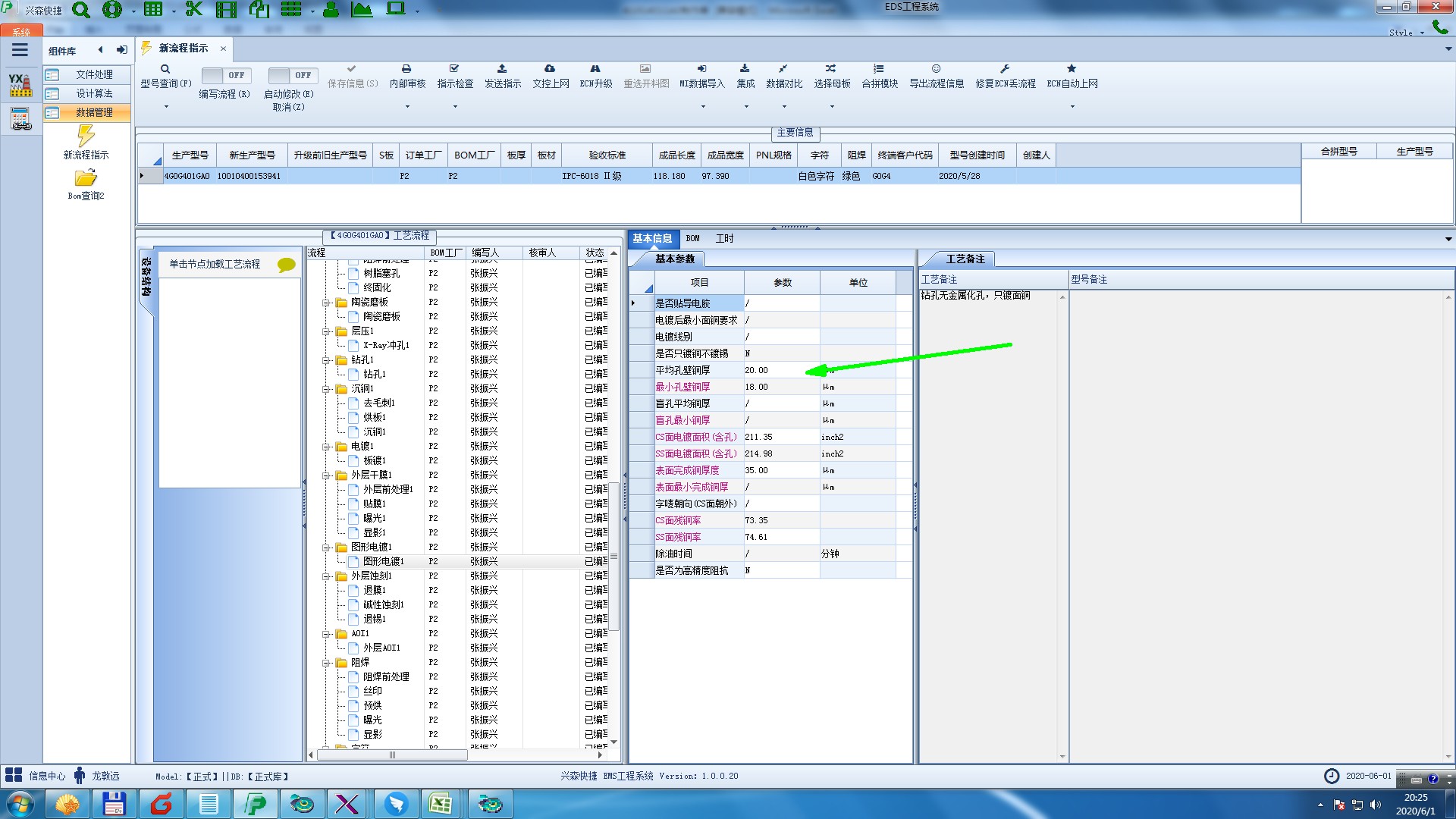Open dropdown arrow under MI数据导入
Image resolution: width=1456 pixels, height=819 pixels.
pyautogui.click(x=702, y=107)
